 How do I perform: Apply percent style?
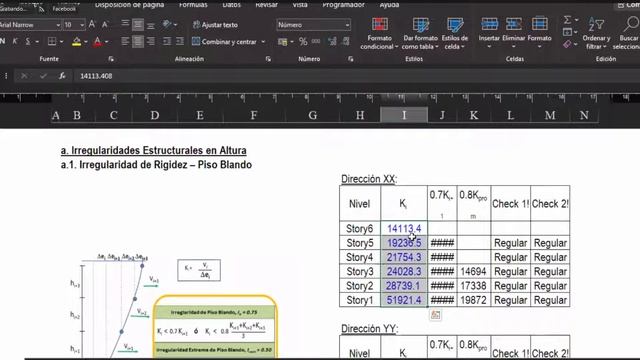(x=303, y=42)
